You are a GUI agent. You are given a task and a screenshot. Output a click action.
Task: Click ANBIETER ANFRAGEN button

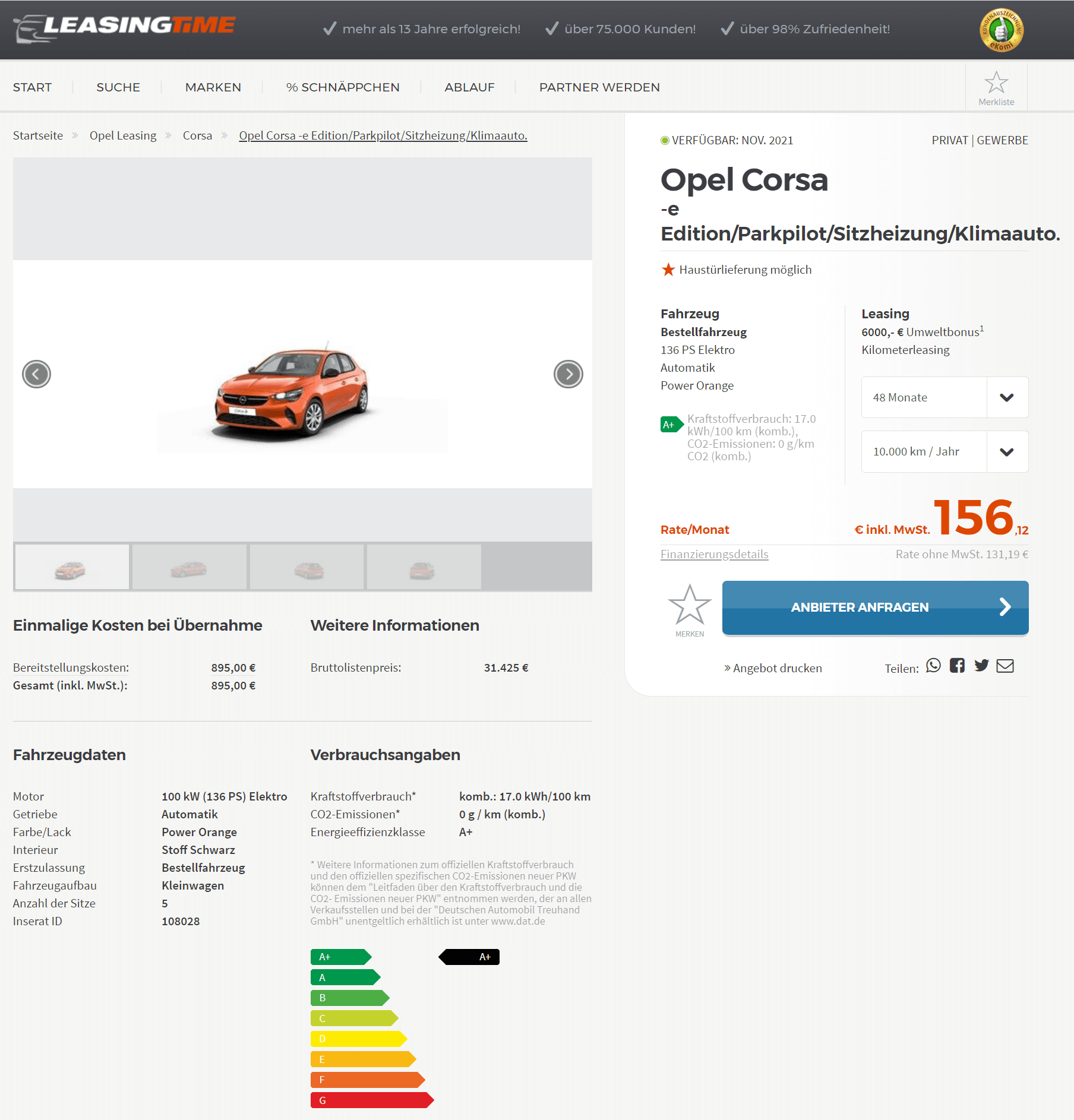(875, 608)
